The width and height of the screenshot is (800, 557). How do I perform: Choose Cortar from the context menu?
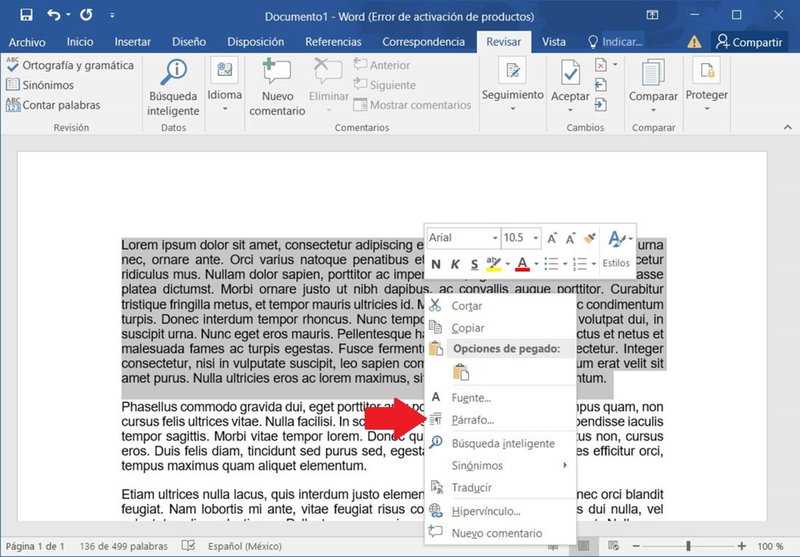pos(501,306)
